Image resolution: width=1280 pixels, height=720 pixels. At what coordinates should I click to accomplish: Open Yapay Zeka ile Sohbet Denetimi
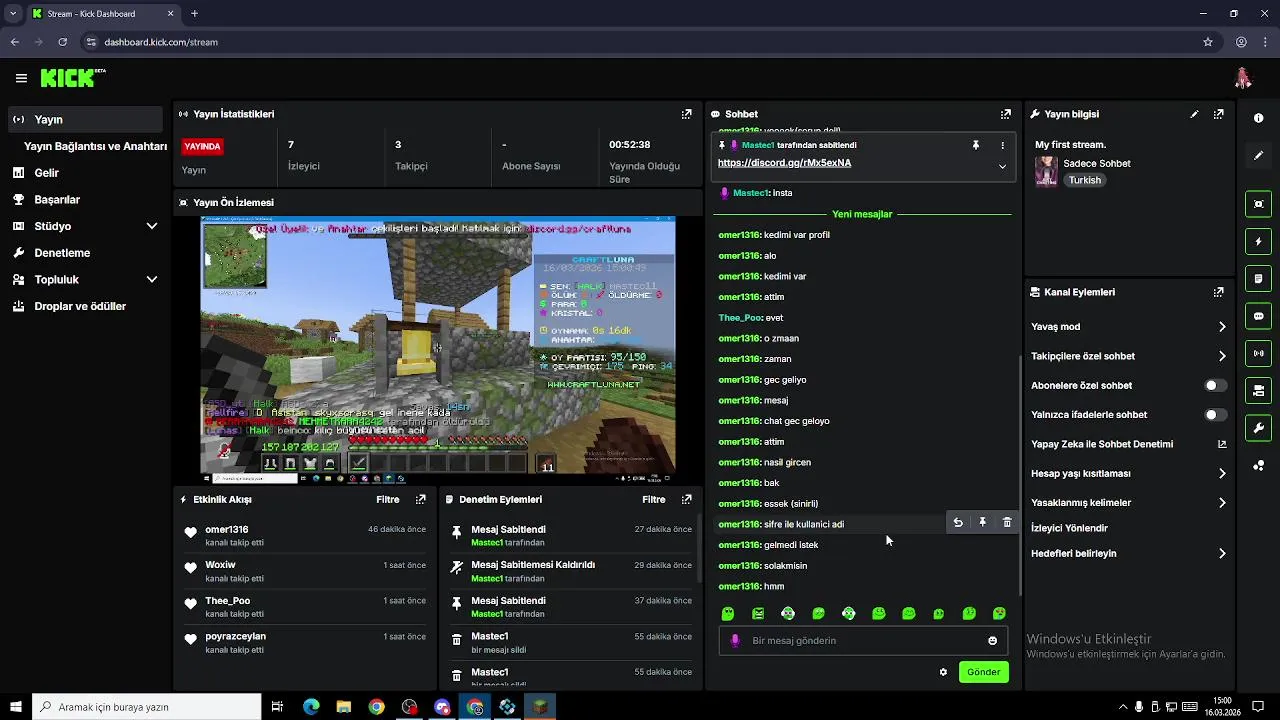(x=1128, y=444)
